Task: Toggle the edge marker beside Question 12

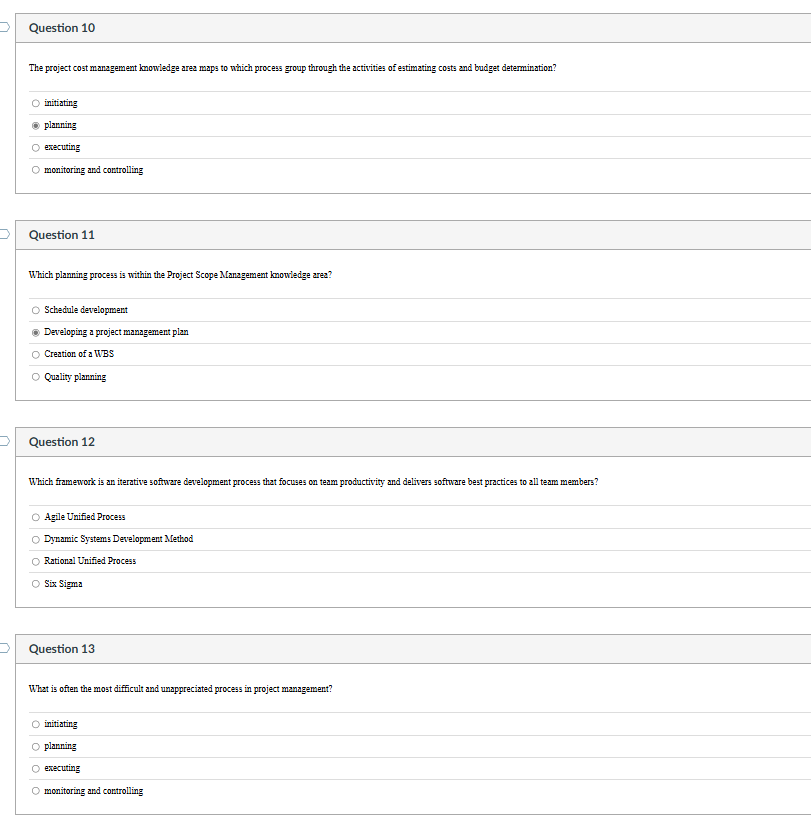Action: (3, 441)
